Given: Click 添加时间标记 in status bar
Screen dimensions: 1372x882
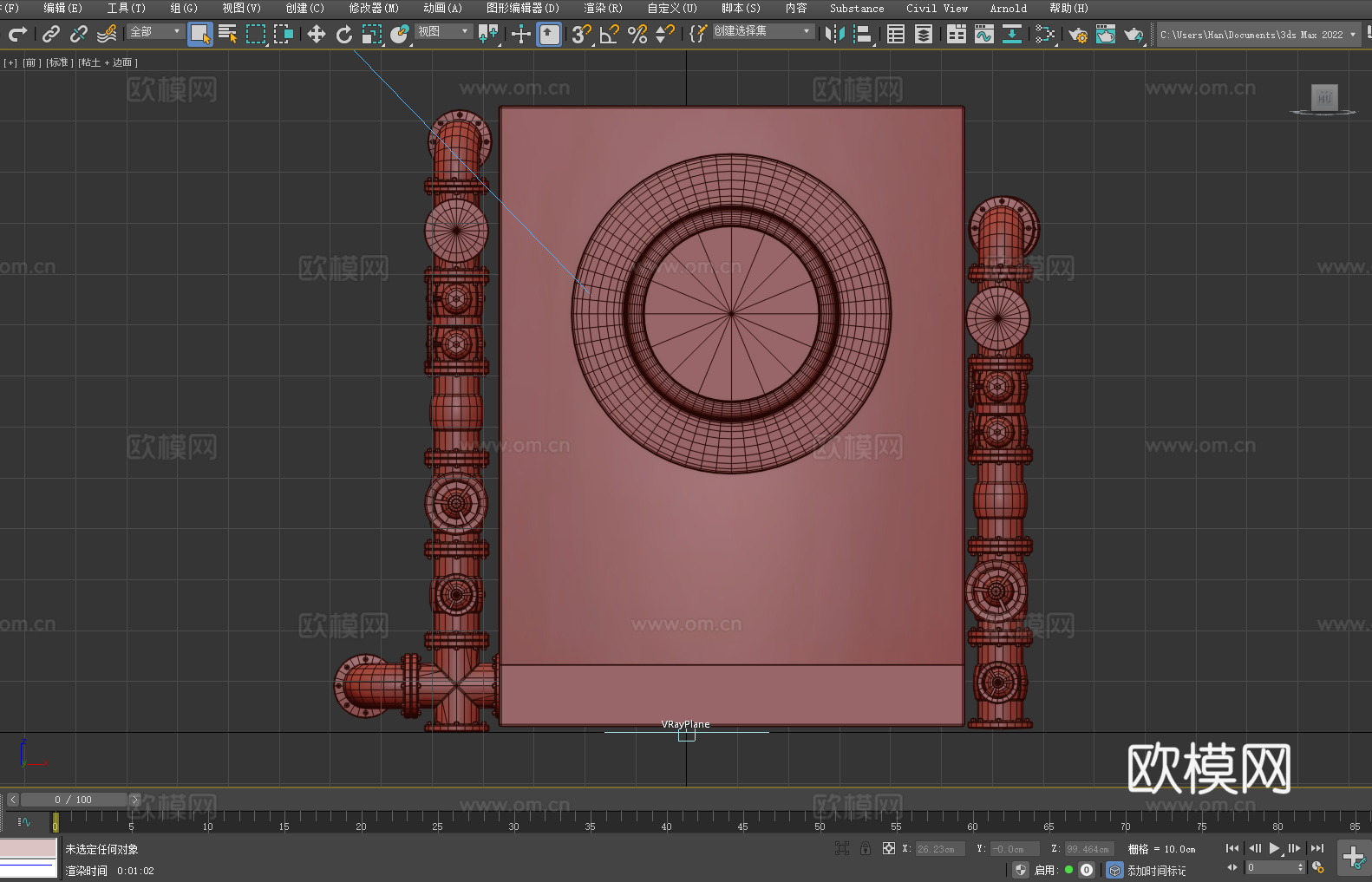Looking at the screenshot, I should [1156, 870].
